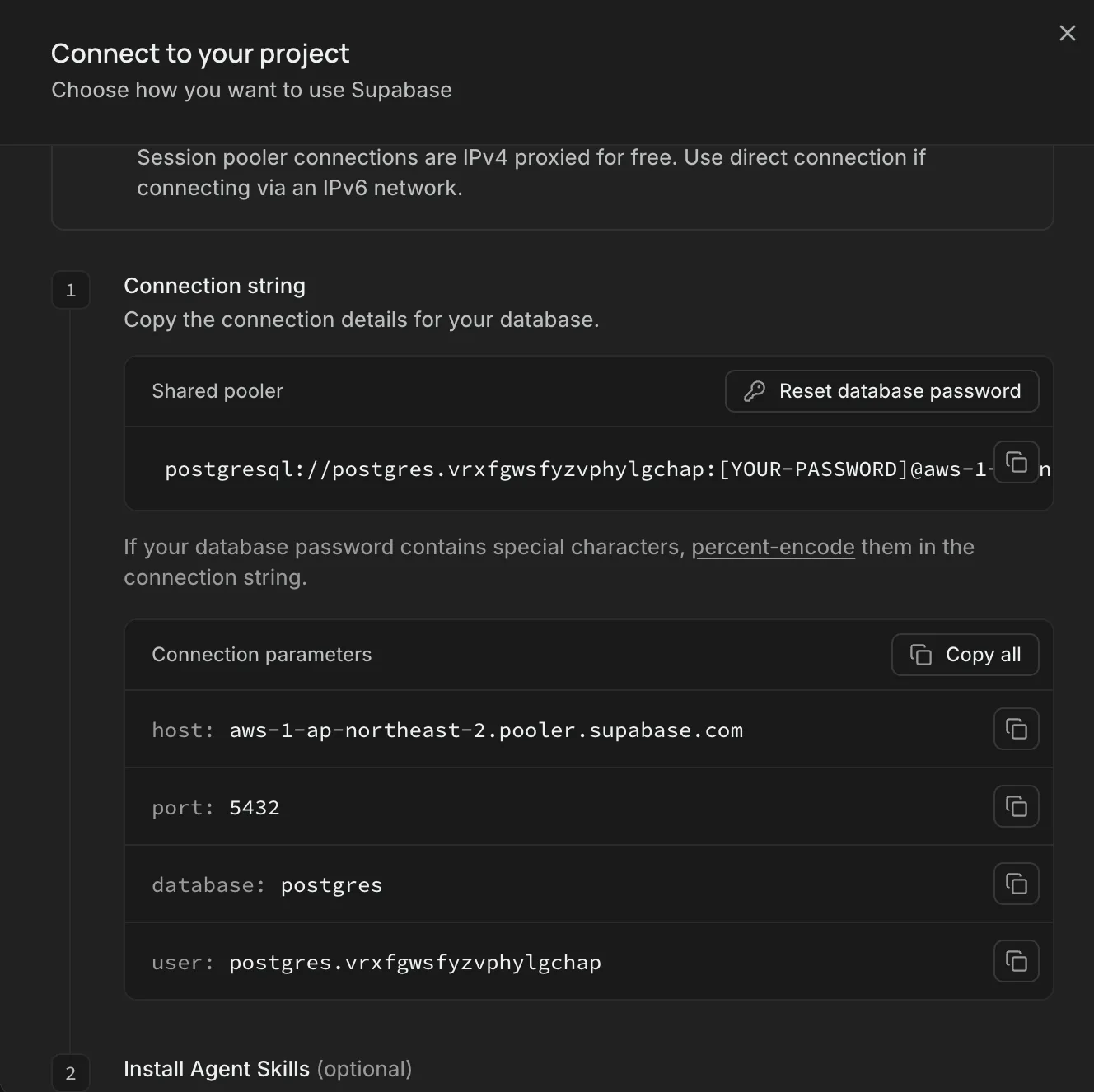Click the Shared pooler label
The image size is (1094, 1092).
click(217, 391)
